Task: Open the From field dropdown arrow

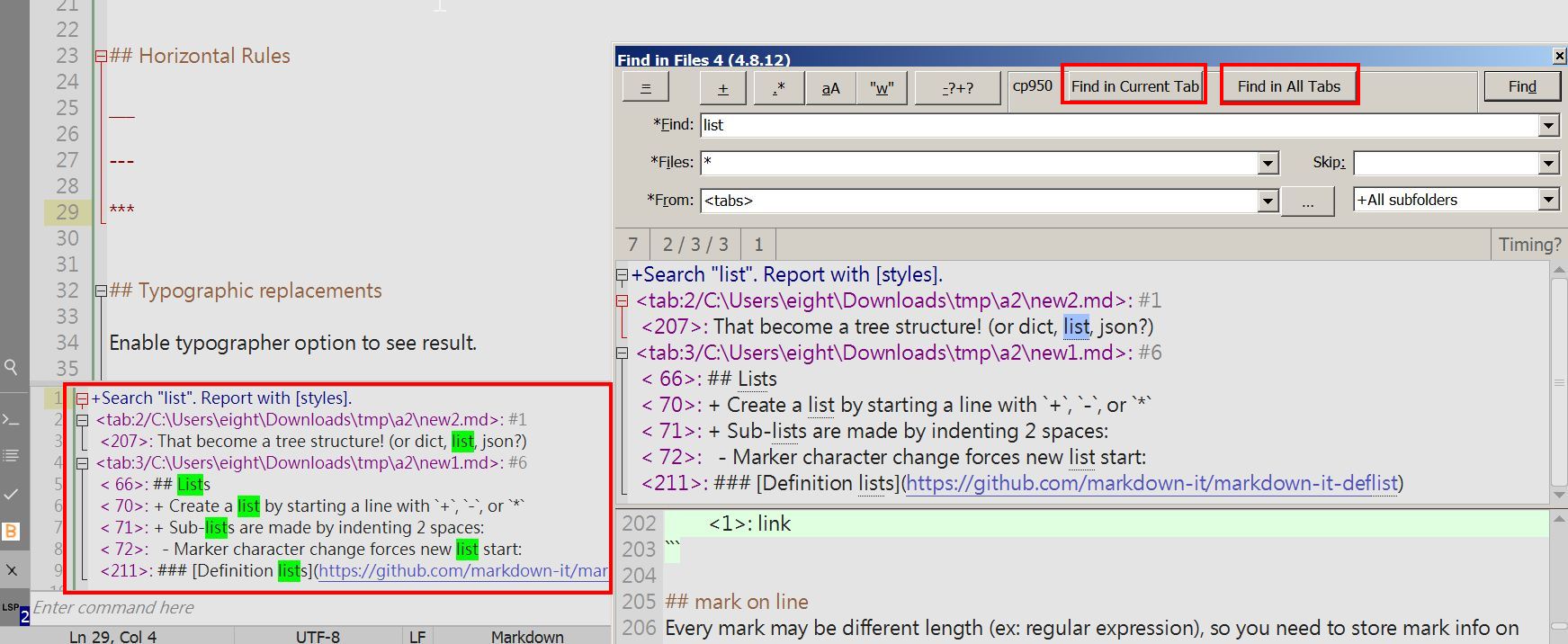Action: coord(1268,201)
